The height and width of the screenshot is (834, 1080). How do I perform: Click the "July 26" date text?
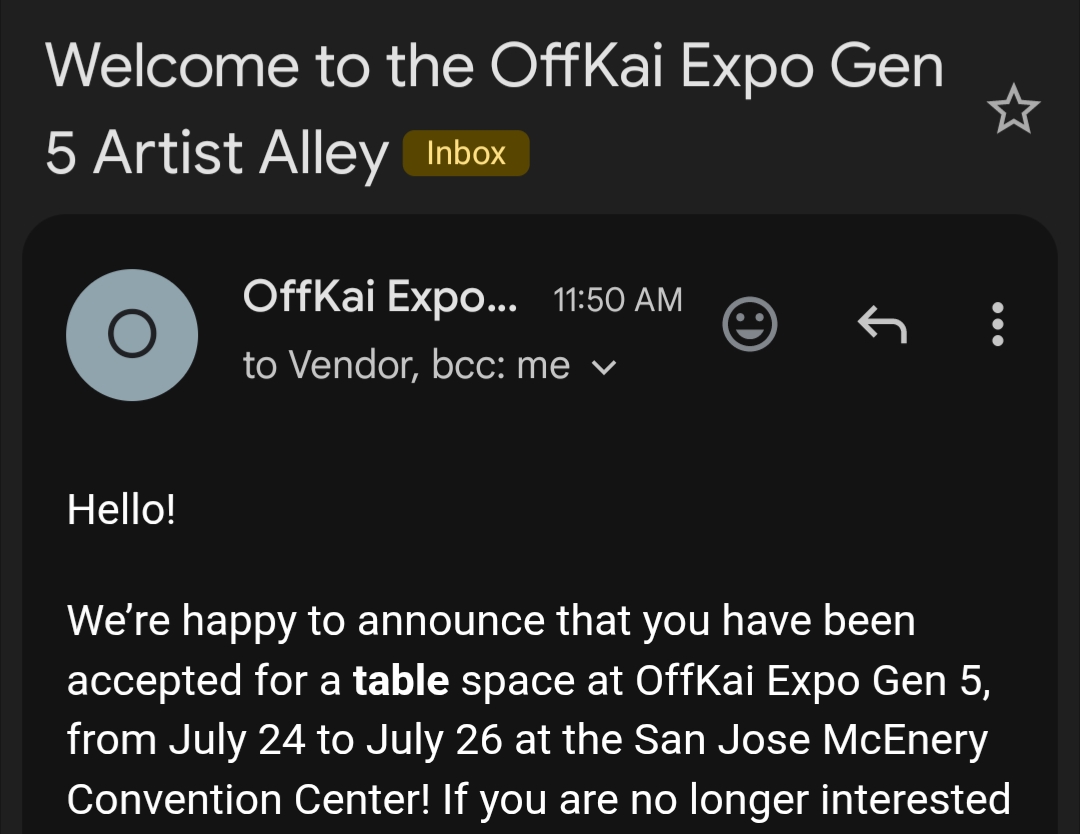(x=429, y=741)
